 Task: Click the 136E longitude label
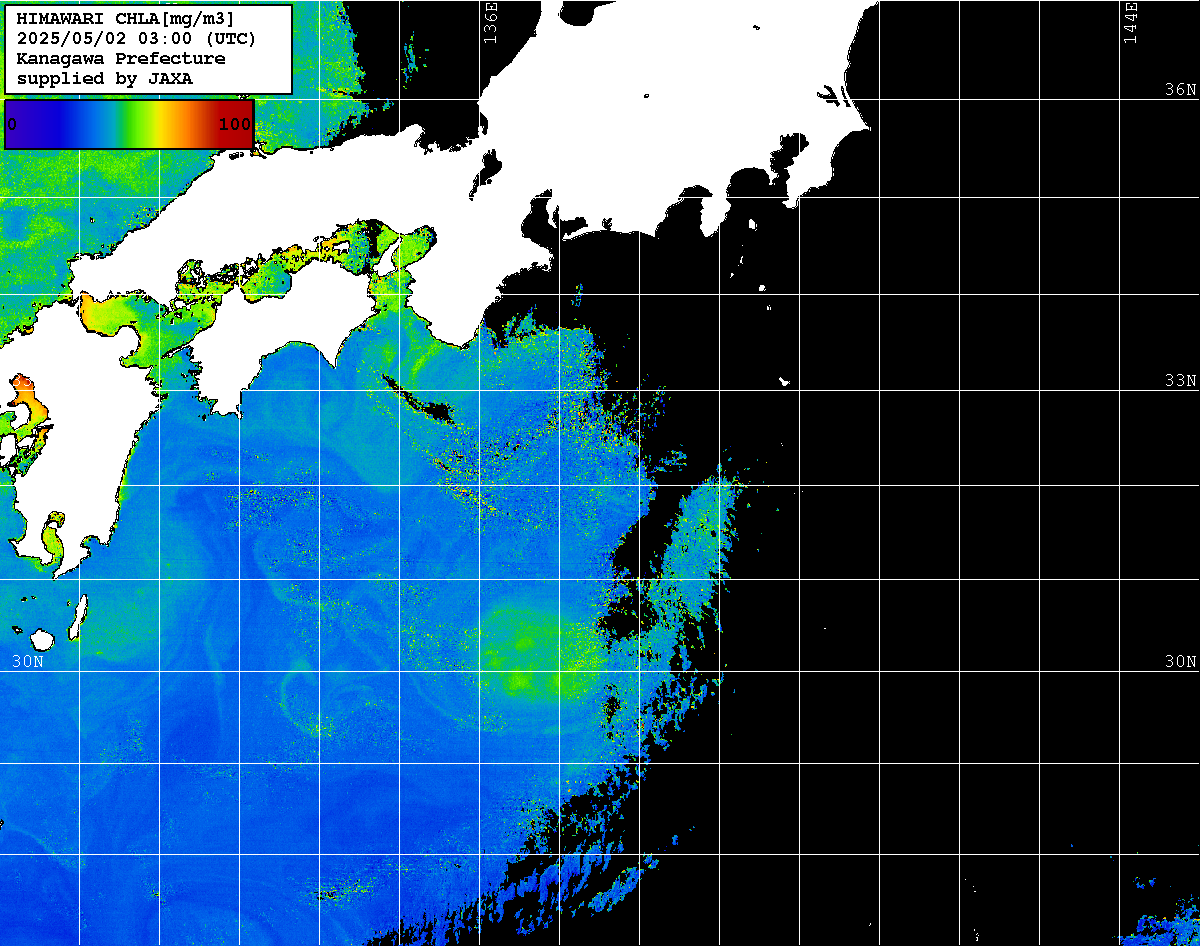[490, 22]
